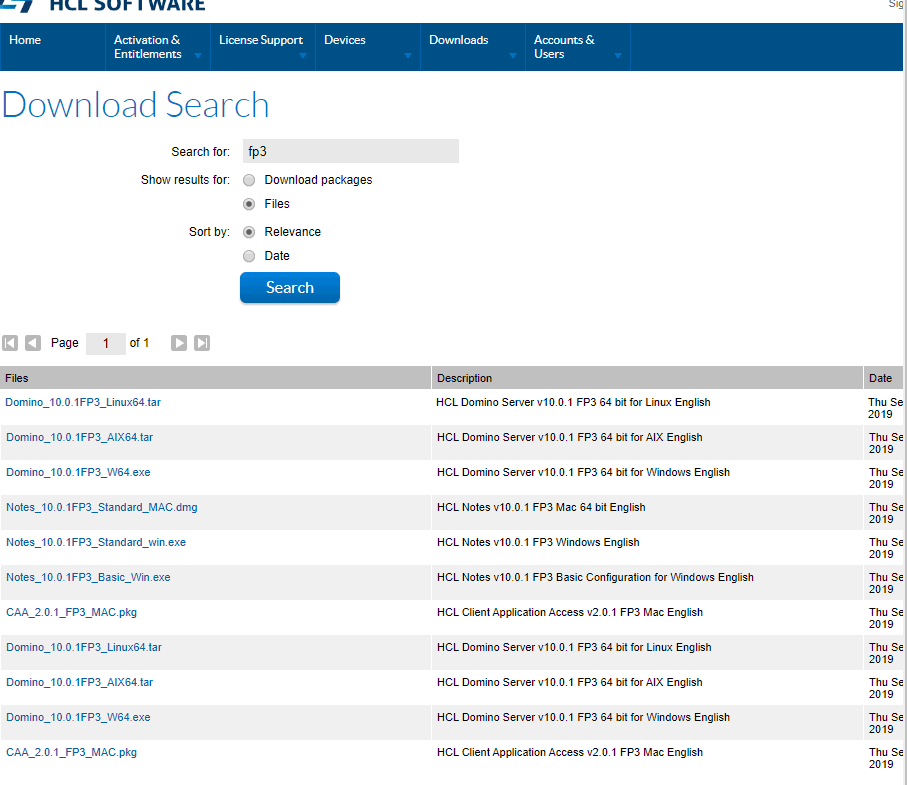Download Notes_10.0.1FP3_Basic_Win.exe
Viewport: 907px width, 785px height.
[x=89, y=577]
